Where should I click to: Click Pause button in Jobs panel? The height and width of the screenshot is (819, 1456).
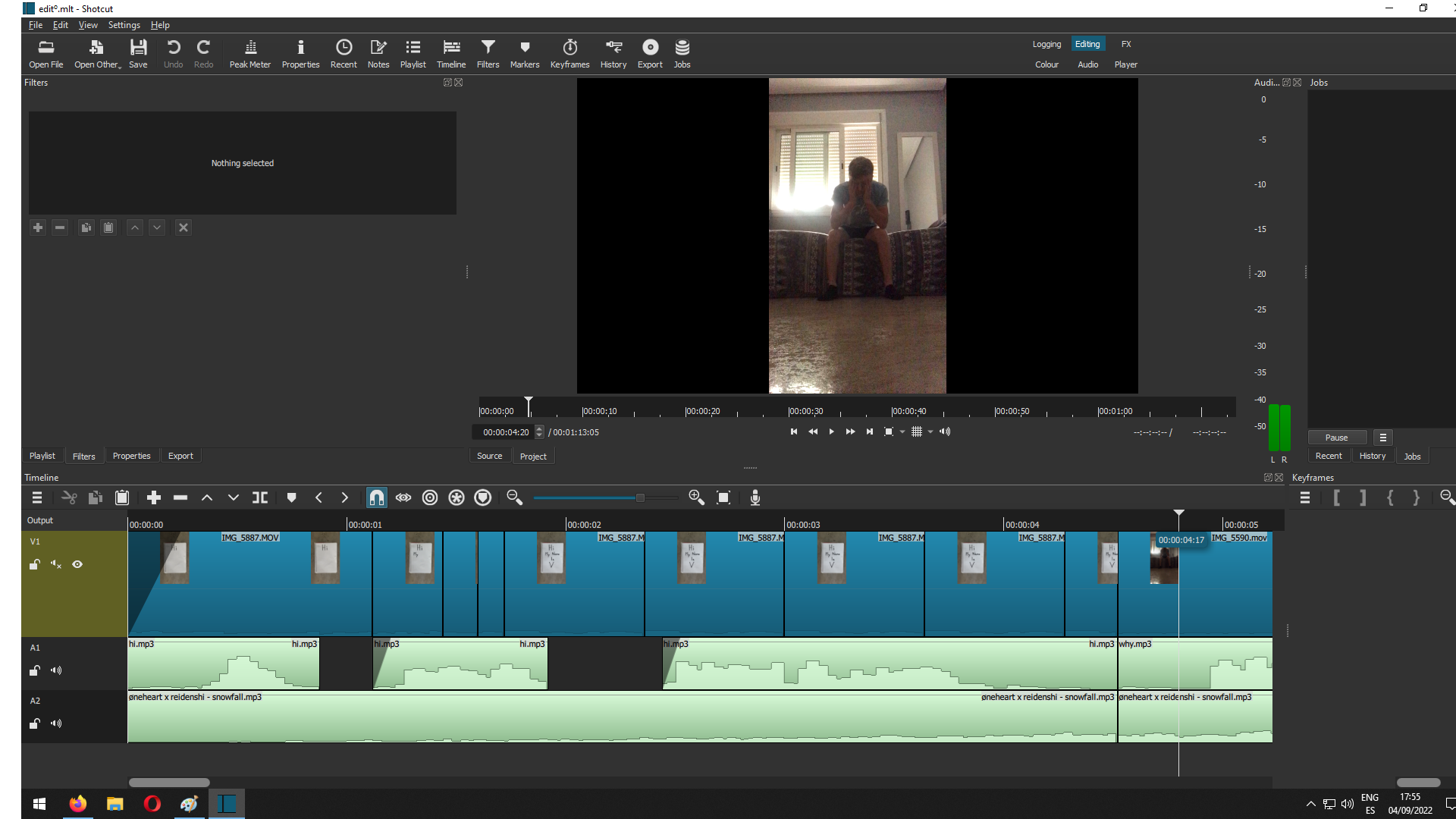click(1336, 438)
